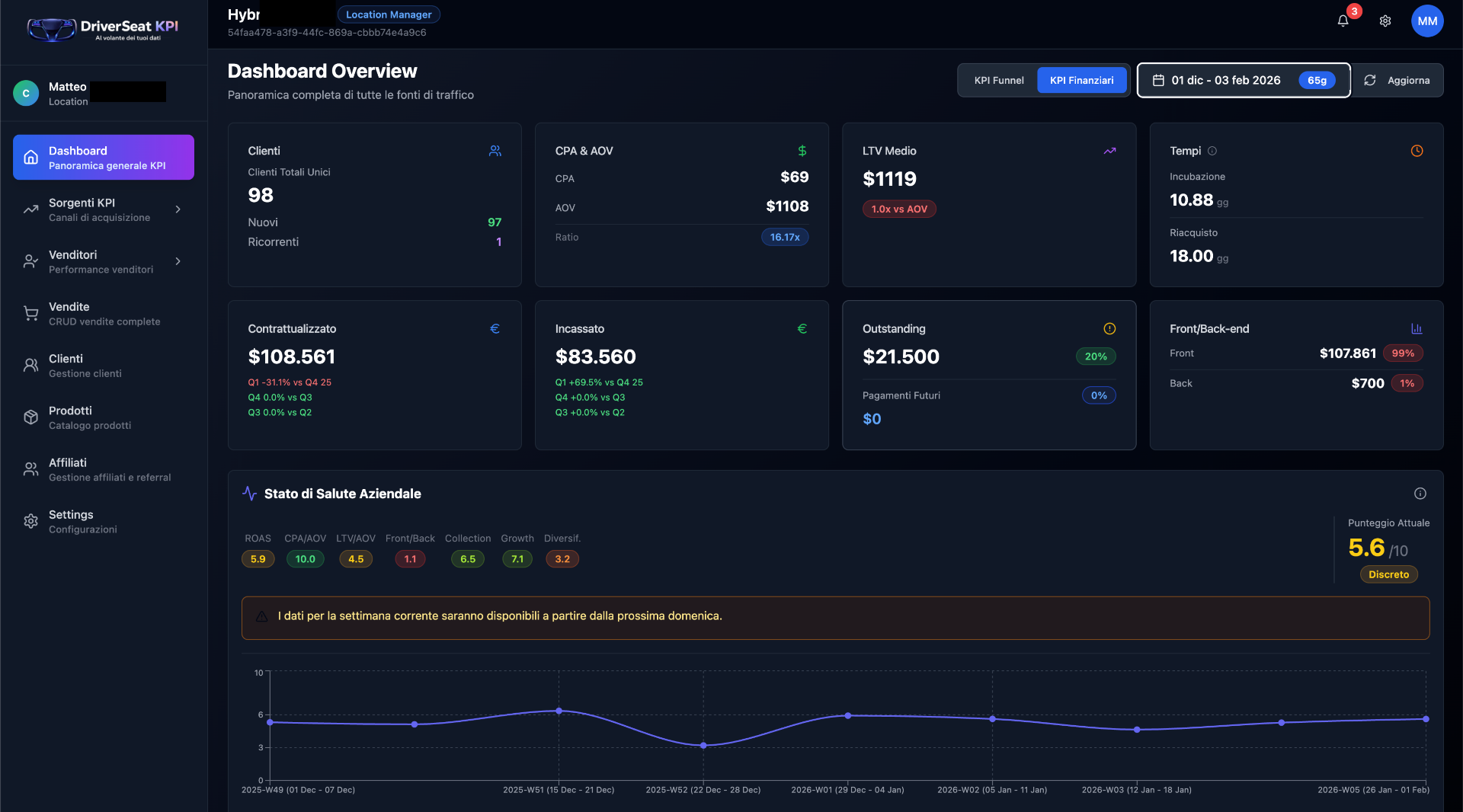Click the Front/Back-end bar chart icon
This screenshot has width=1463, height=812.
coord(1417,329)
